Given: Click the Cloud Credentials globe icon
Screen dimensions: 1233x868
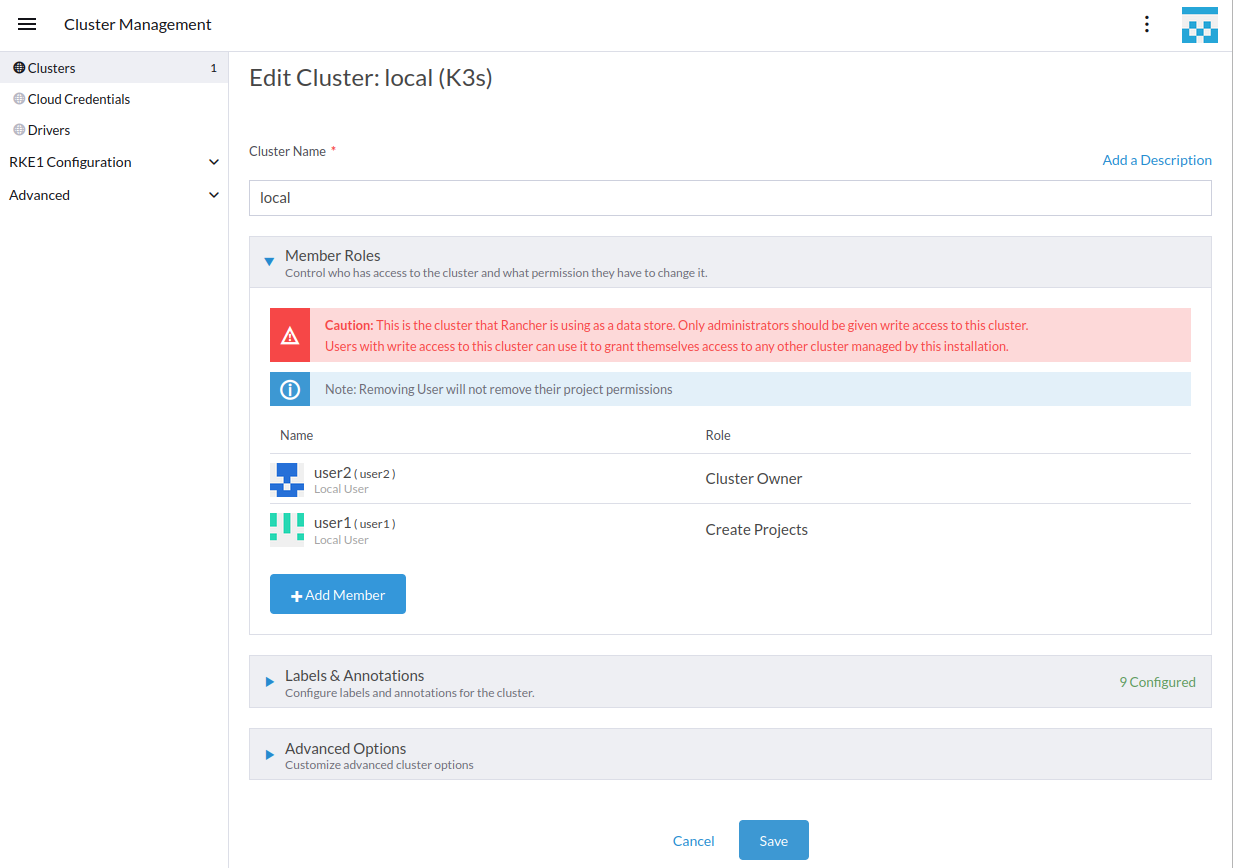Looking at the screenshot, I should pos(17,98).
